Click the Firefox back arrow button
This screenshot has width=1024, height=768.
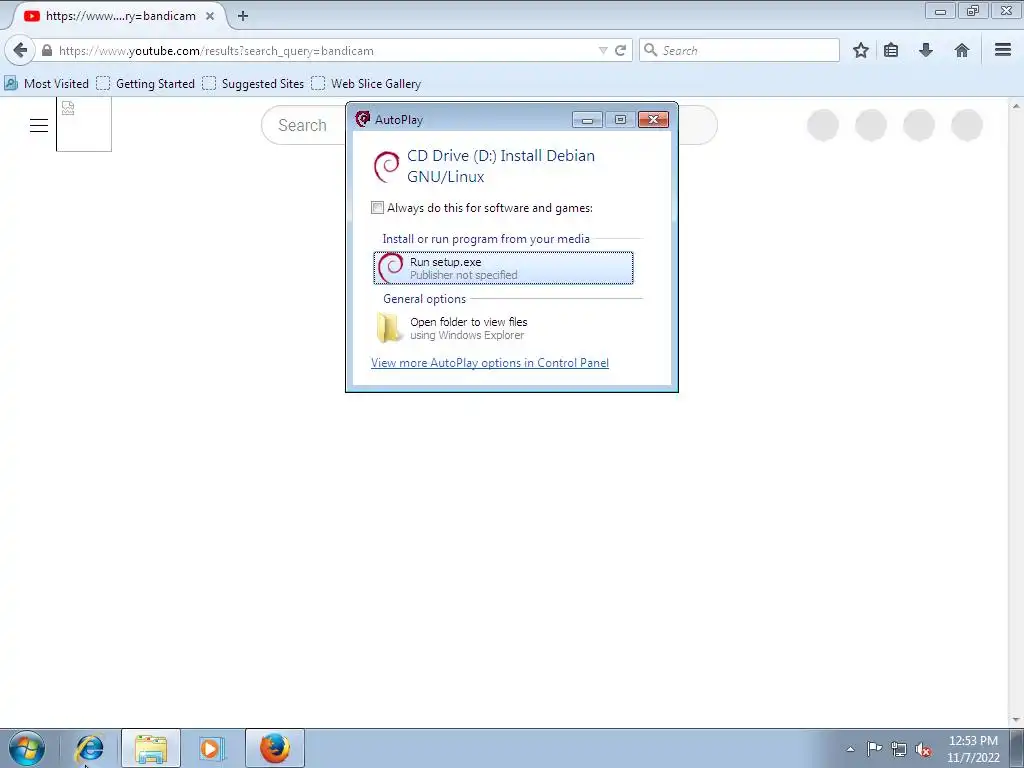20,50
